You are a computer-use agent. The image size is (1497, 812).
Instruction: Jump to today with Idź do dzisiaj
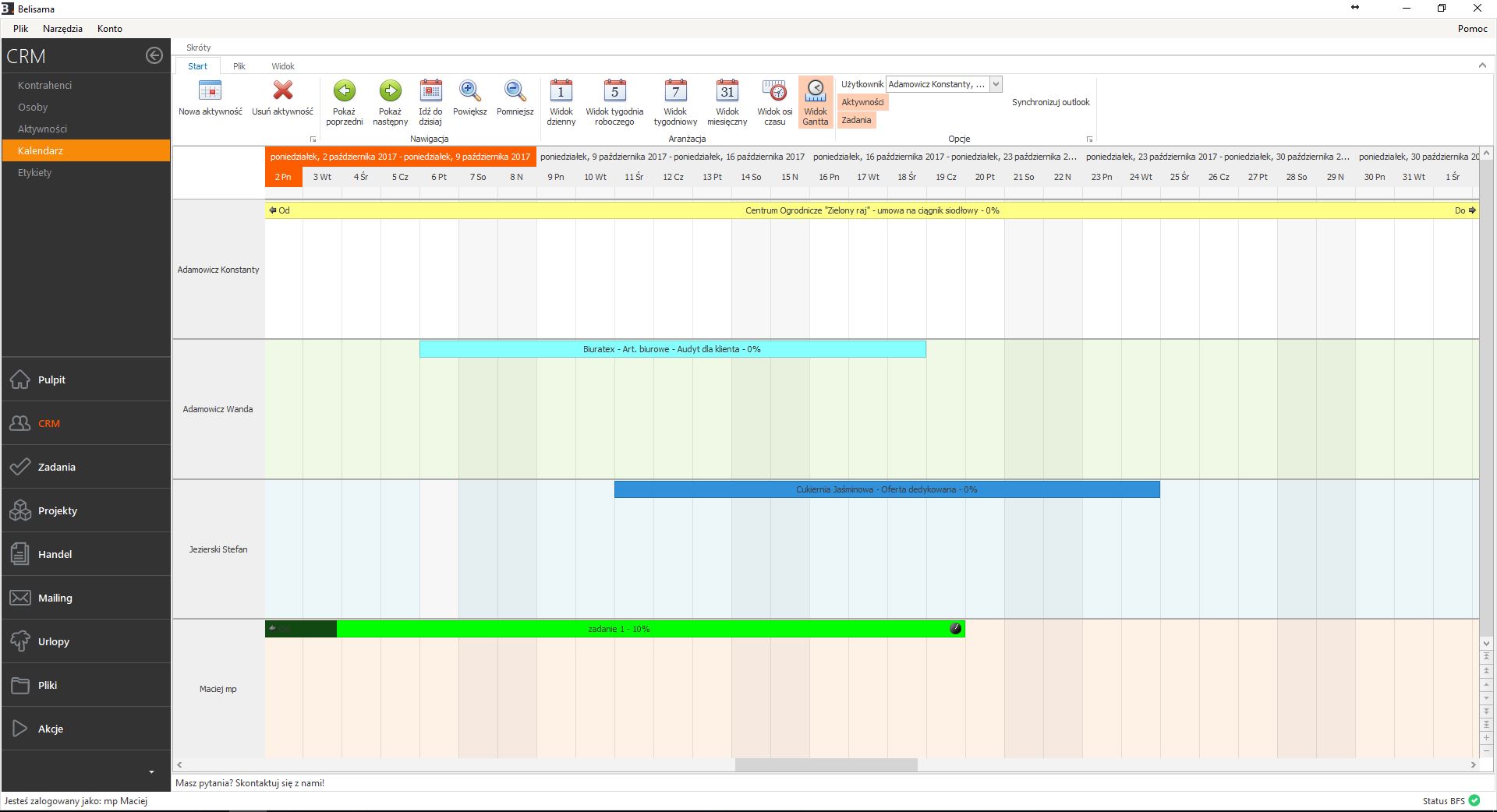click(x=430, y=91)
